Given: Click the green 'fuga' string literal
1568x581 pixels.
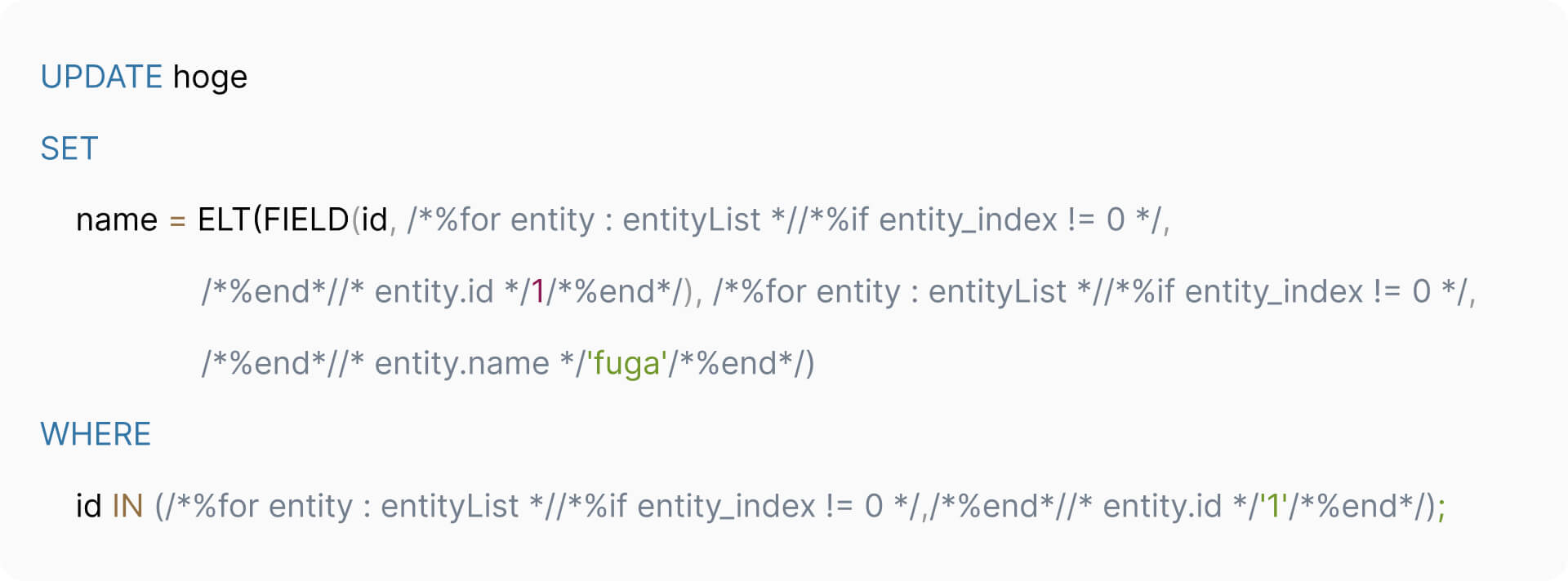Looking at the screenshot, I should pos(626,363).
